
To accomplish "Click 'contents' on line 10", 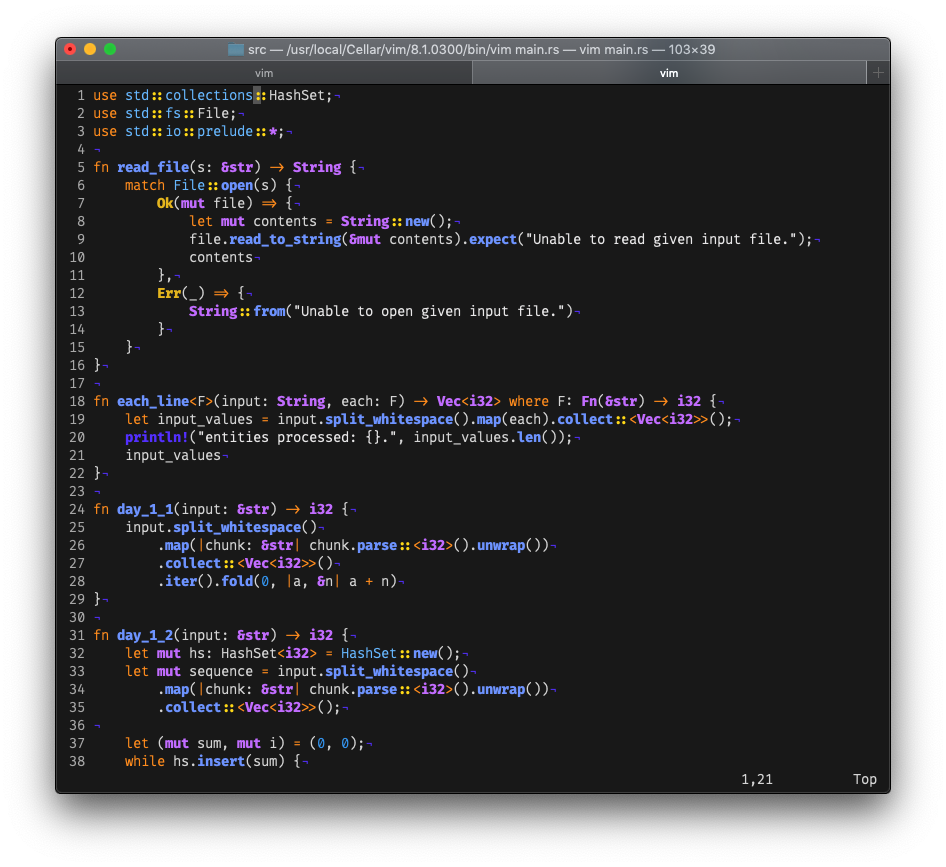I will tap(221, 258).
